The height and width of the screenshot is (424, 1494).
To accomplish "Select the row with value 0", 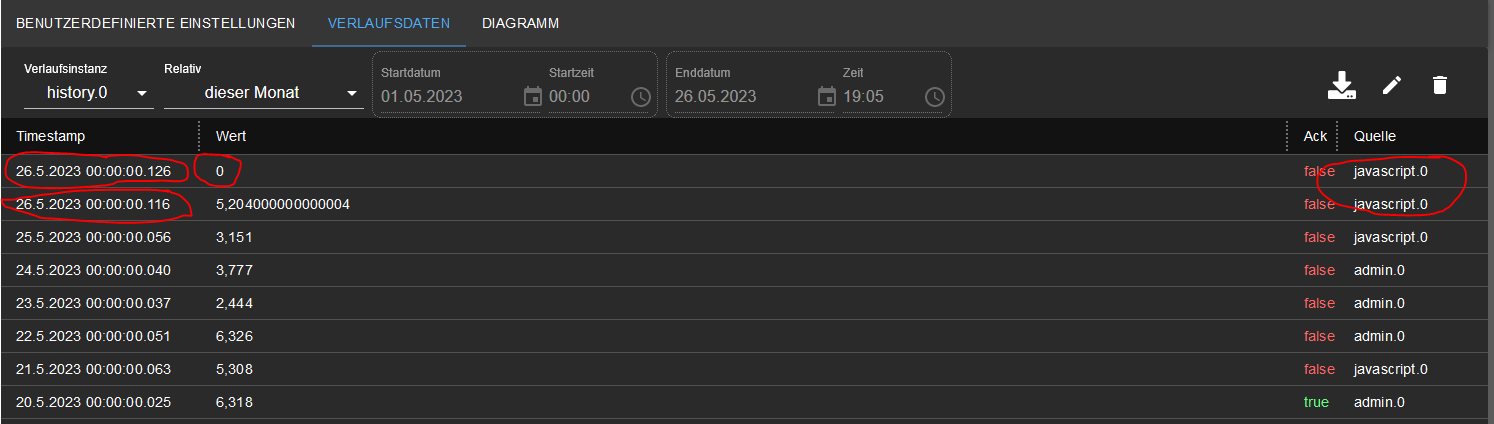I will click(747, 171).
